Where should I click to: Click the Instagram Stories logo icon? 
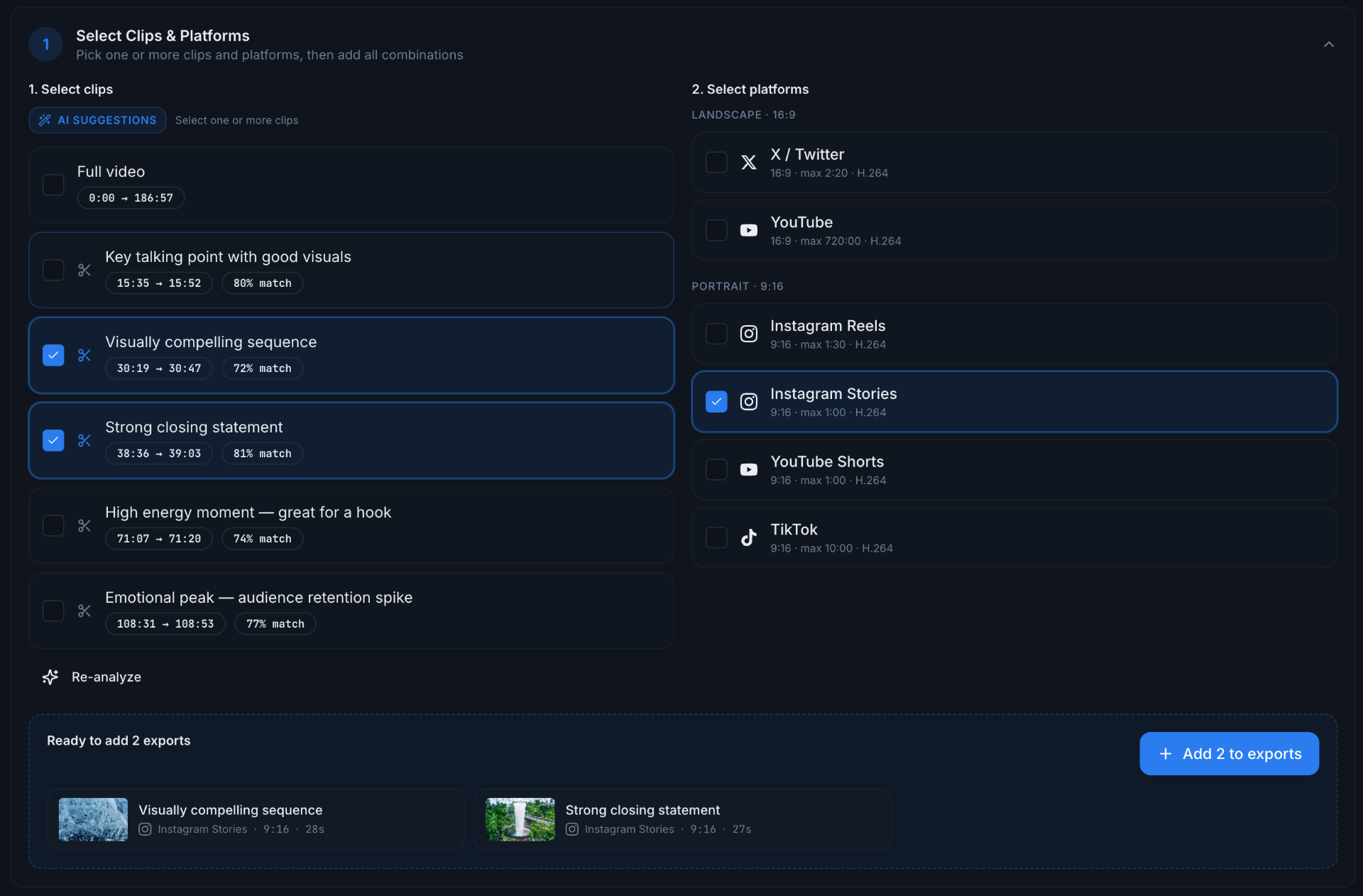coord(749,402)
